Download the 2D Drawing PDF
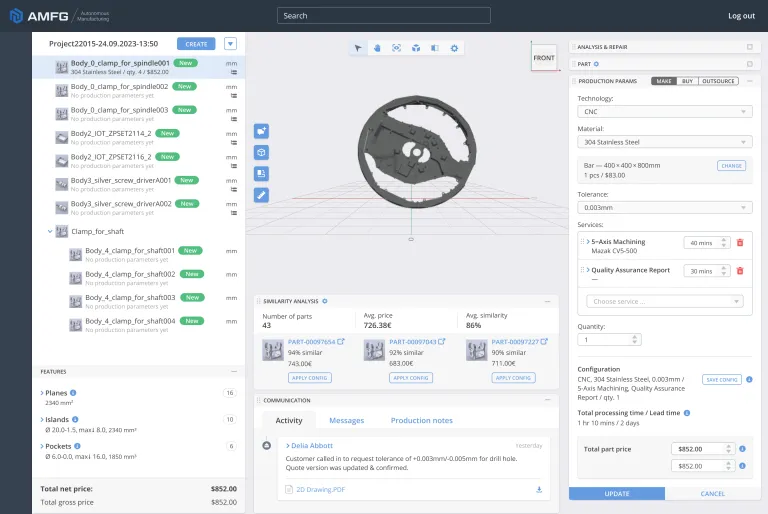The width and height of the screenshot is (768, 514). [539, 490]
